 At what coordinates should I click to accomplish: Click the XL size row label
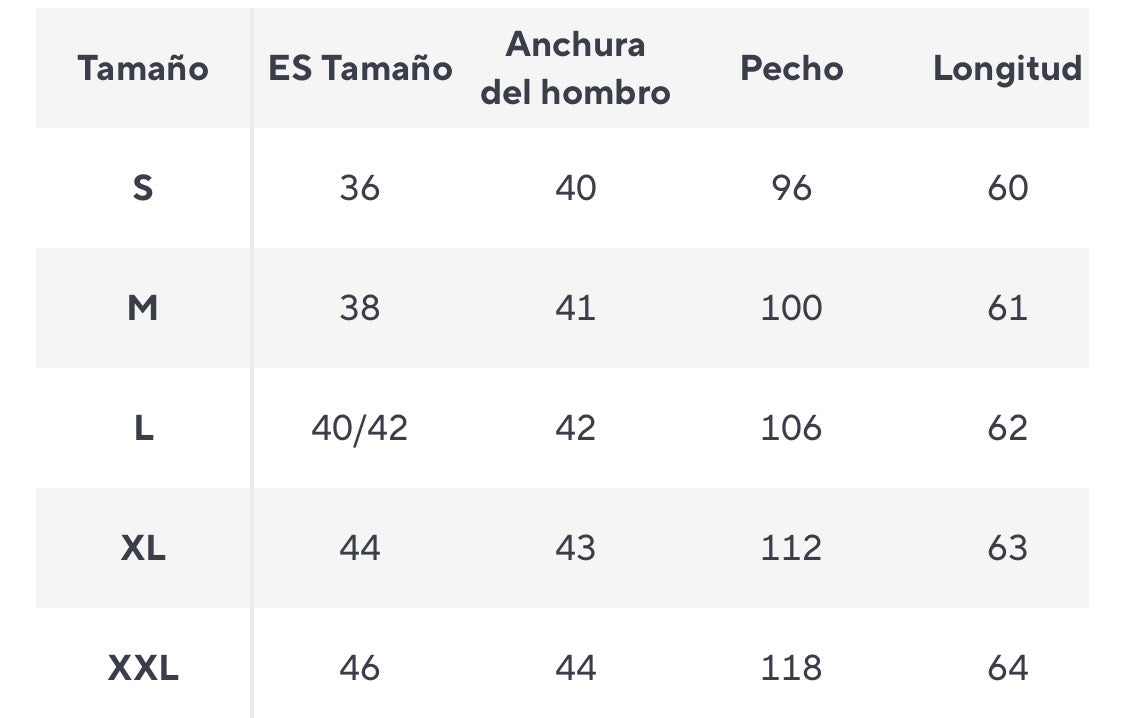point(143,548)
